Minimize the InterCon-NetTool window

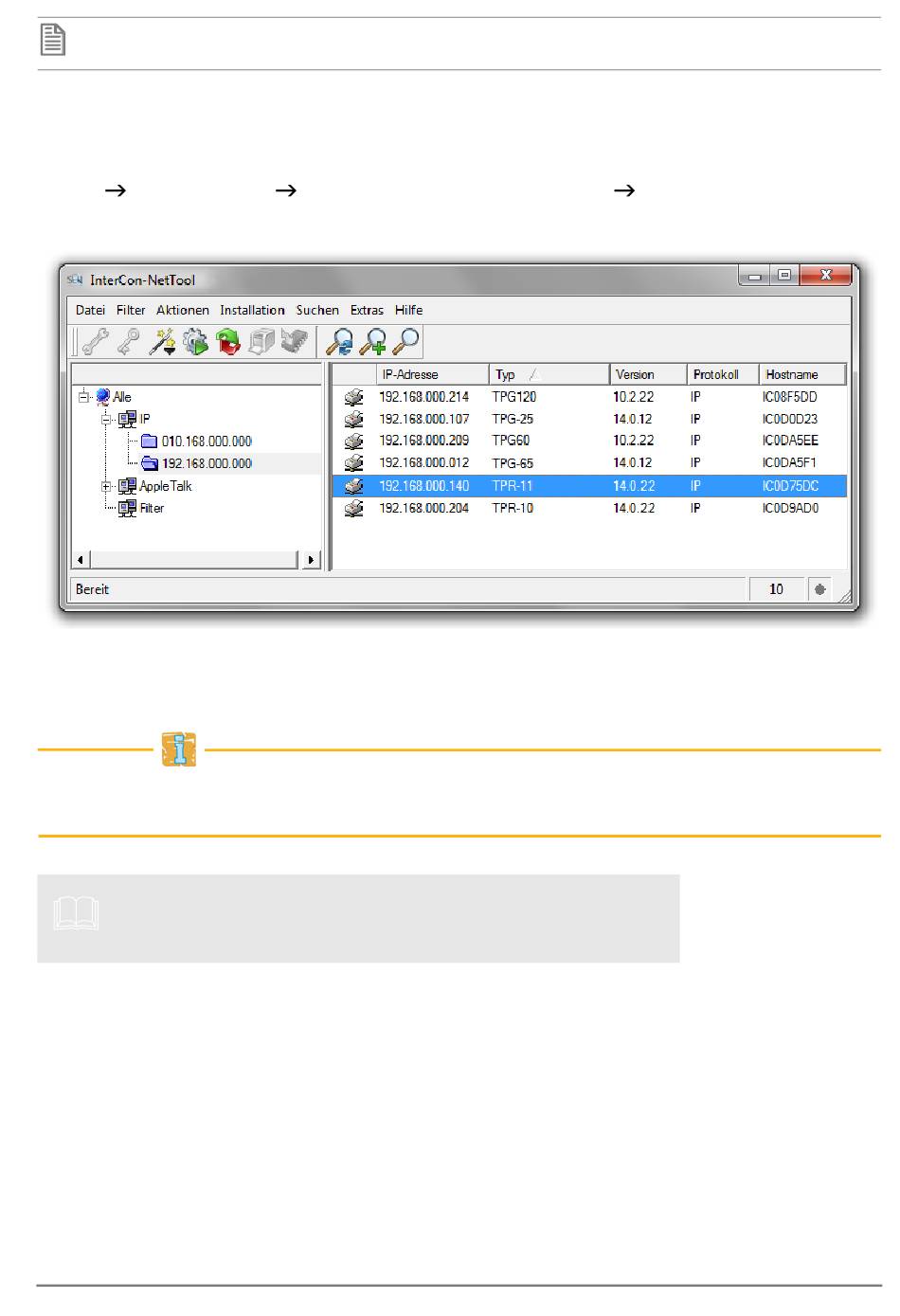[755, 276]
